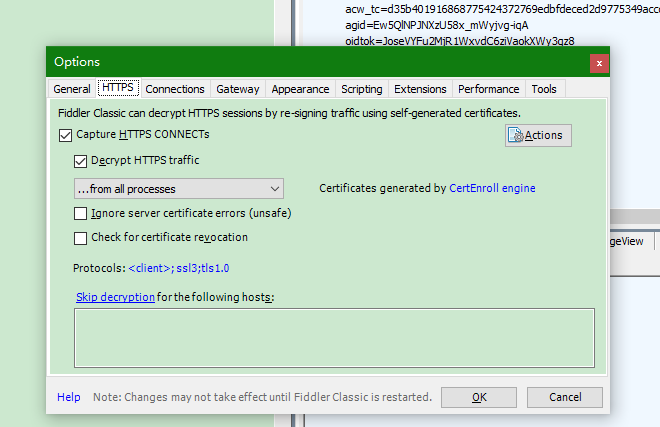
Task: Select the agid cookie line in background window
Action: (436, 25)
